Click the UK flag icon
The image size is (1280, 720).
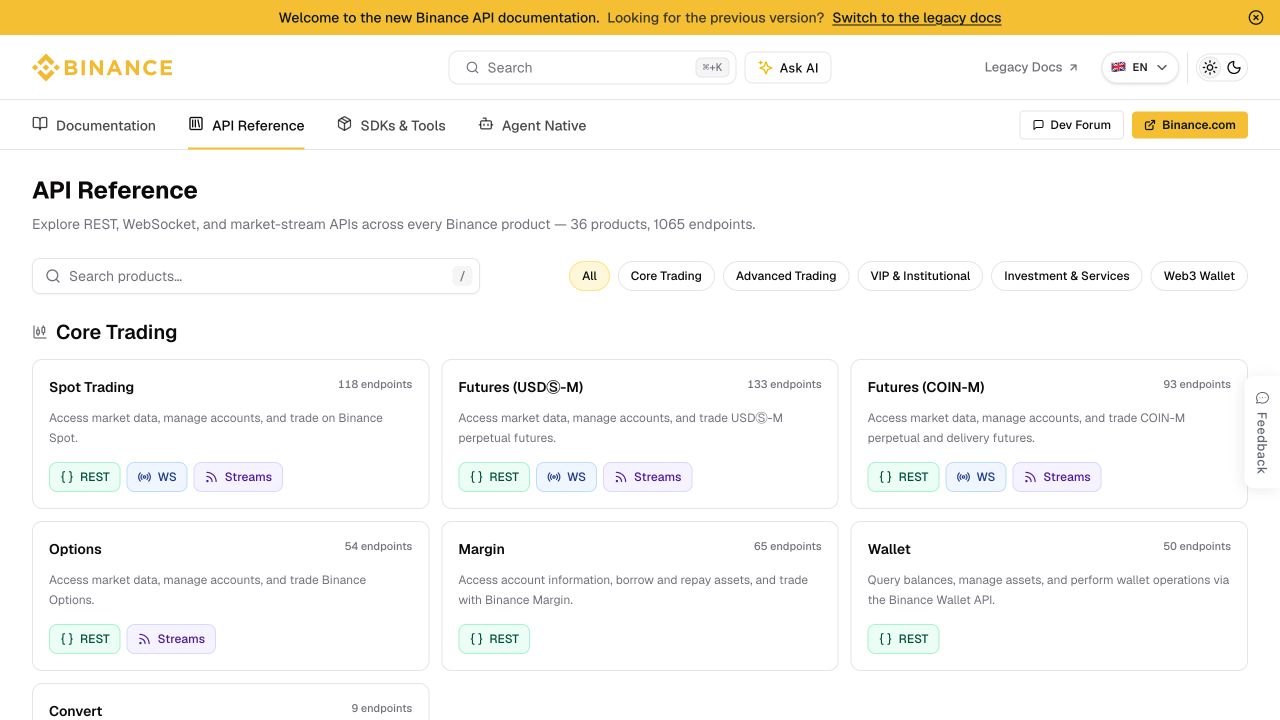tap(1118, 68)
